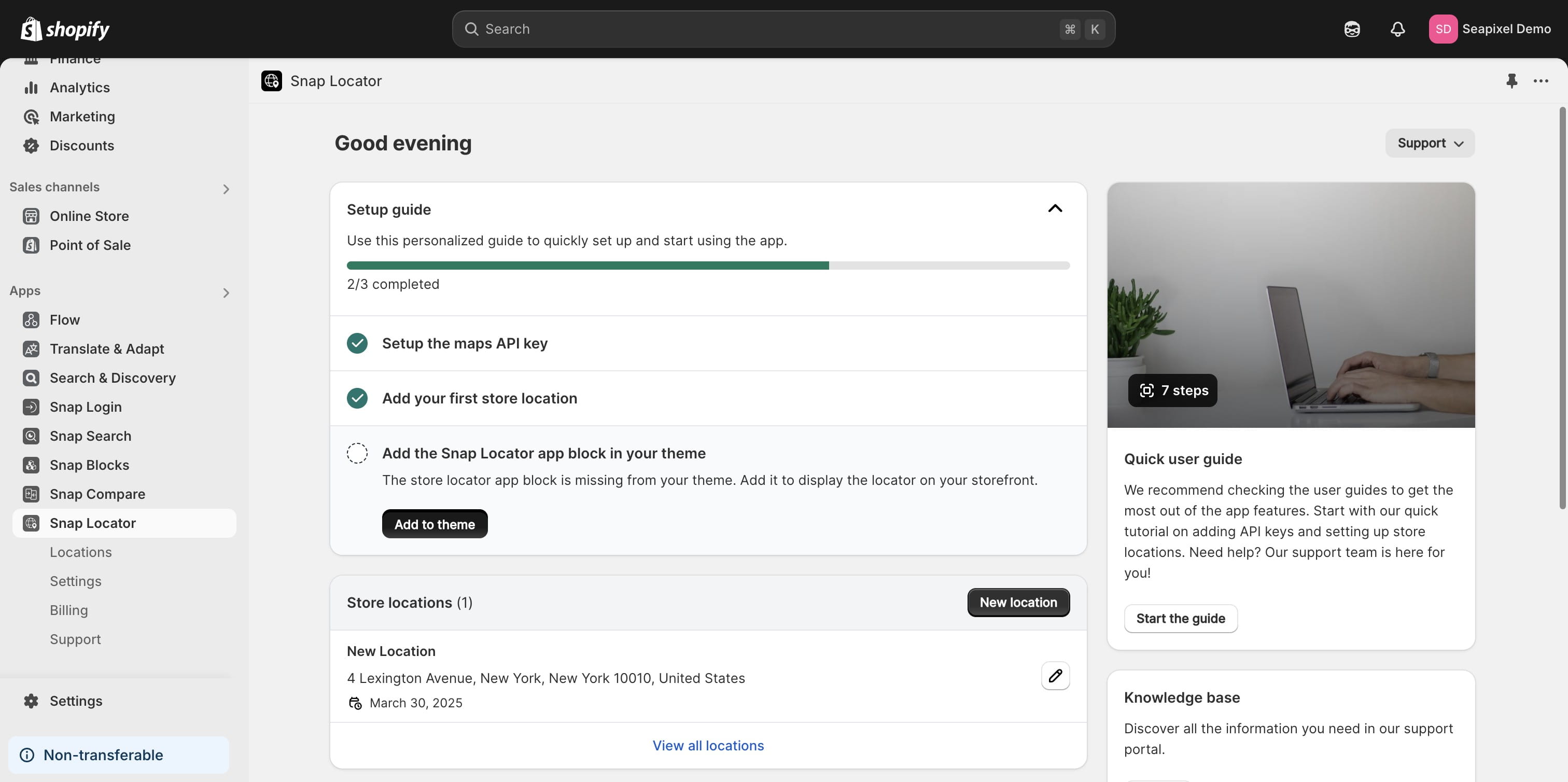Image resolution: width=1568 pixels, height=782 pixels.
Task: Toggle the completed first store location step
Action: [357, 398]
